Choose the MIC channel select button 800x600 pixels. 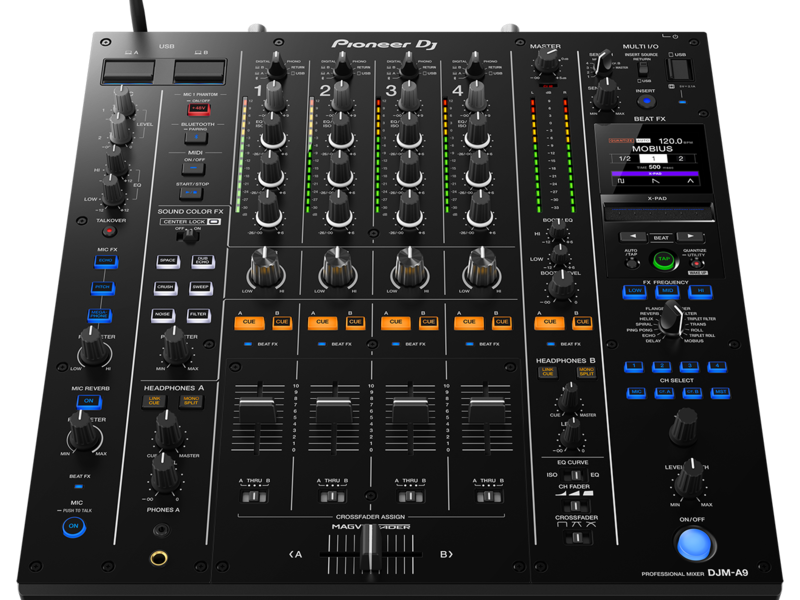[x=636, y=392]
